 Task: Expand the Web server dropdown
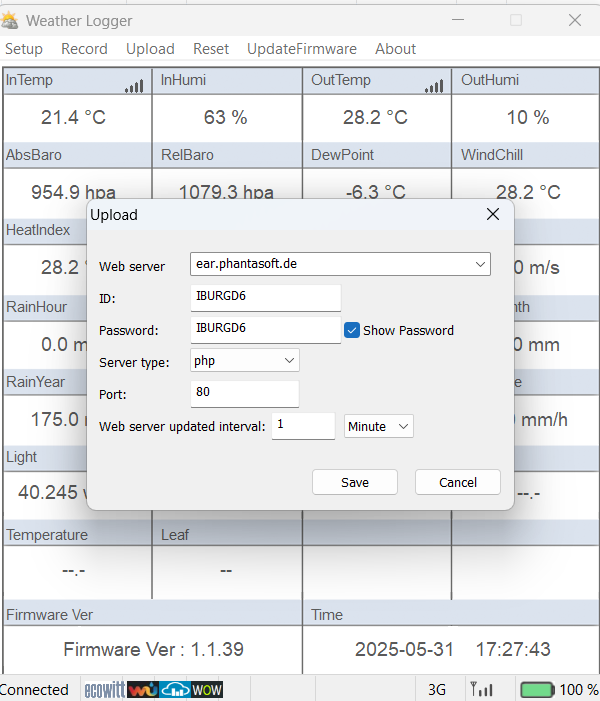[480, 264]
